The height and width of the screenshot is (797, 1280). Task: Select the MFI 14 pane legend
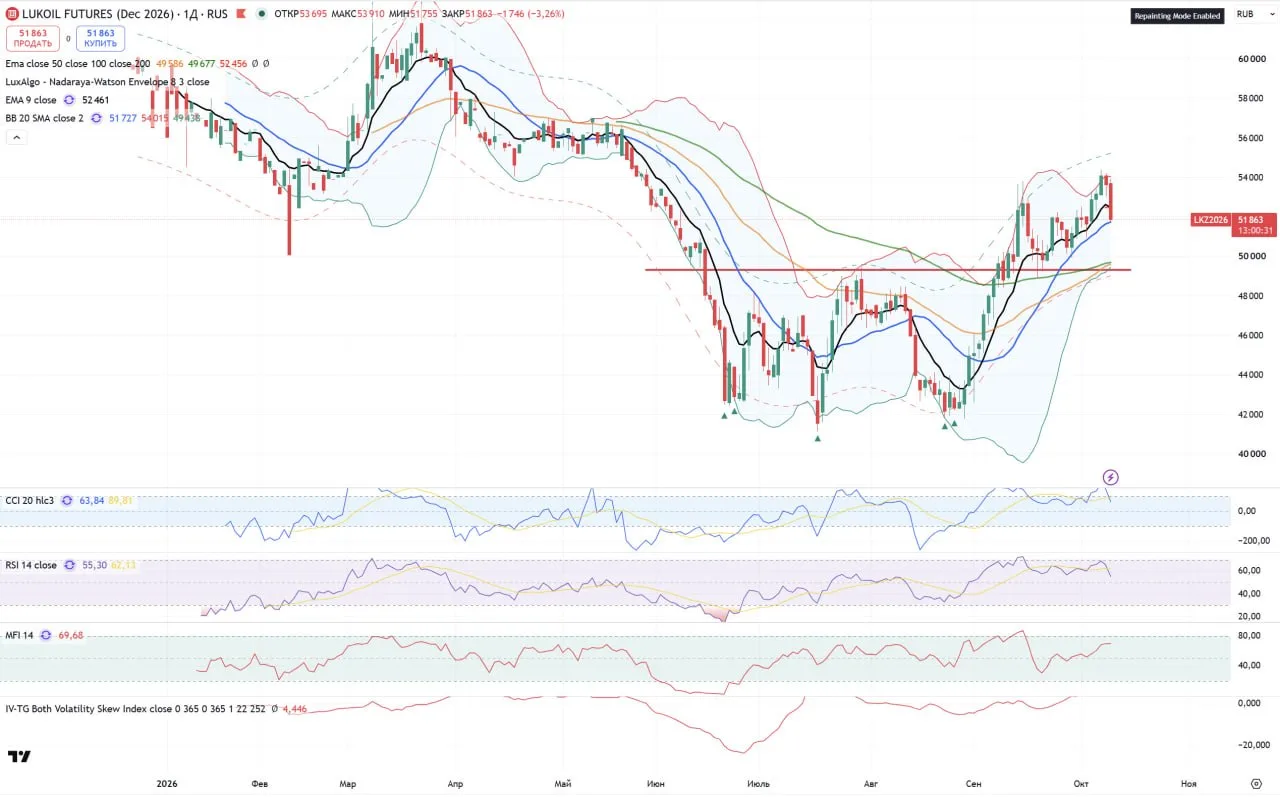point(20,635)
